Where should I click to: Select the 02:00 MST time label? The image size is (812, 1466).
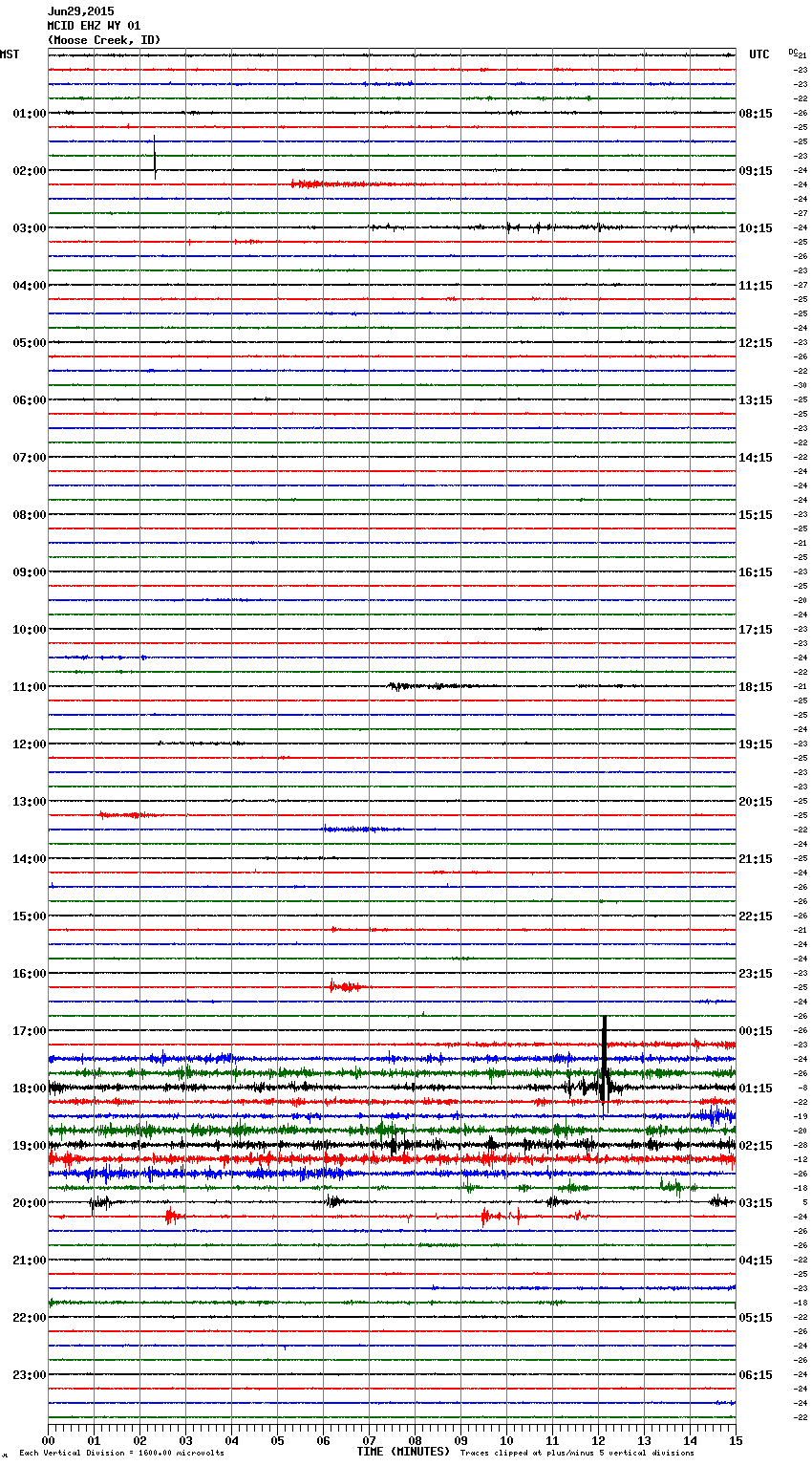(x=29, y=171)
